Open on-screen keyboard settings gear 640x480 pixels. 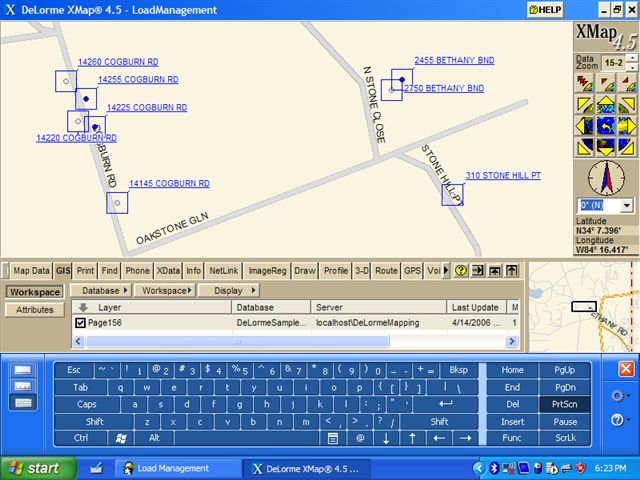click(618, 396)
